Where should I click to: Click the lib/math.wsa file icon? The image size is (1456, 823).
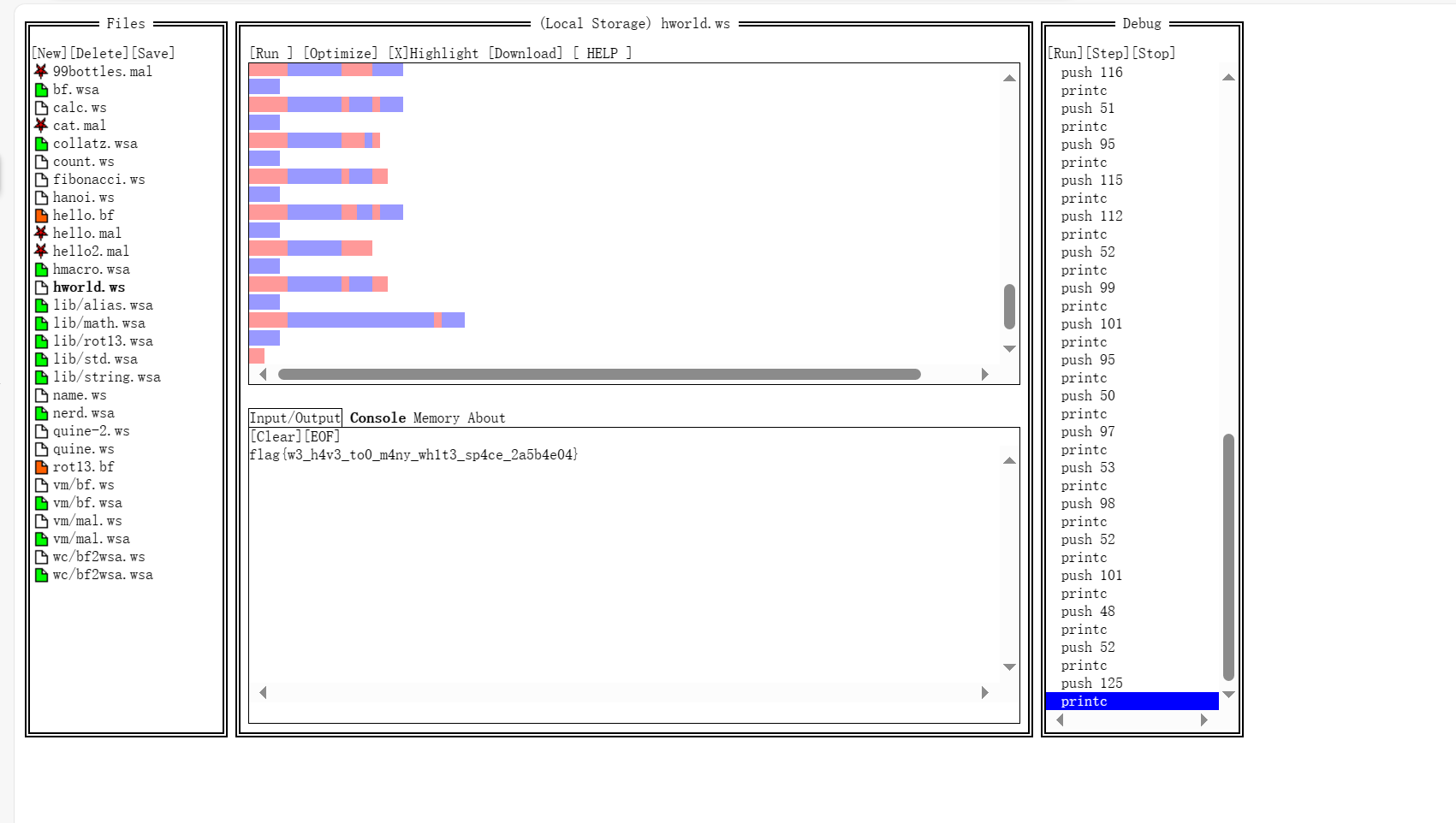pyautogui.click(x=41, y=323)
